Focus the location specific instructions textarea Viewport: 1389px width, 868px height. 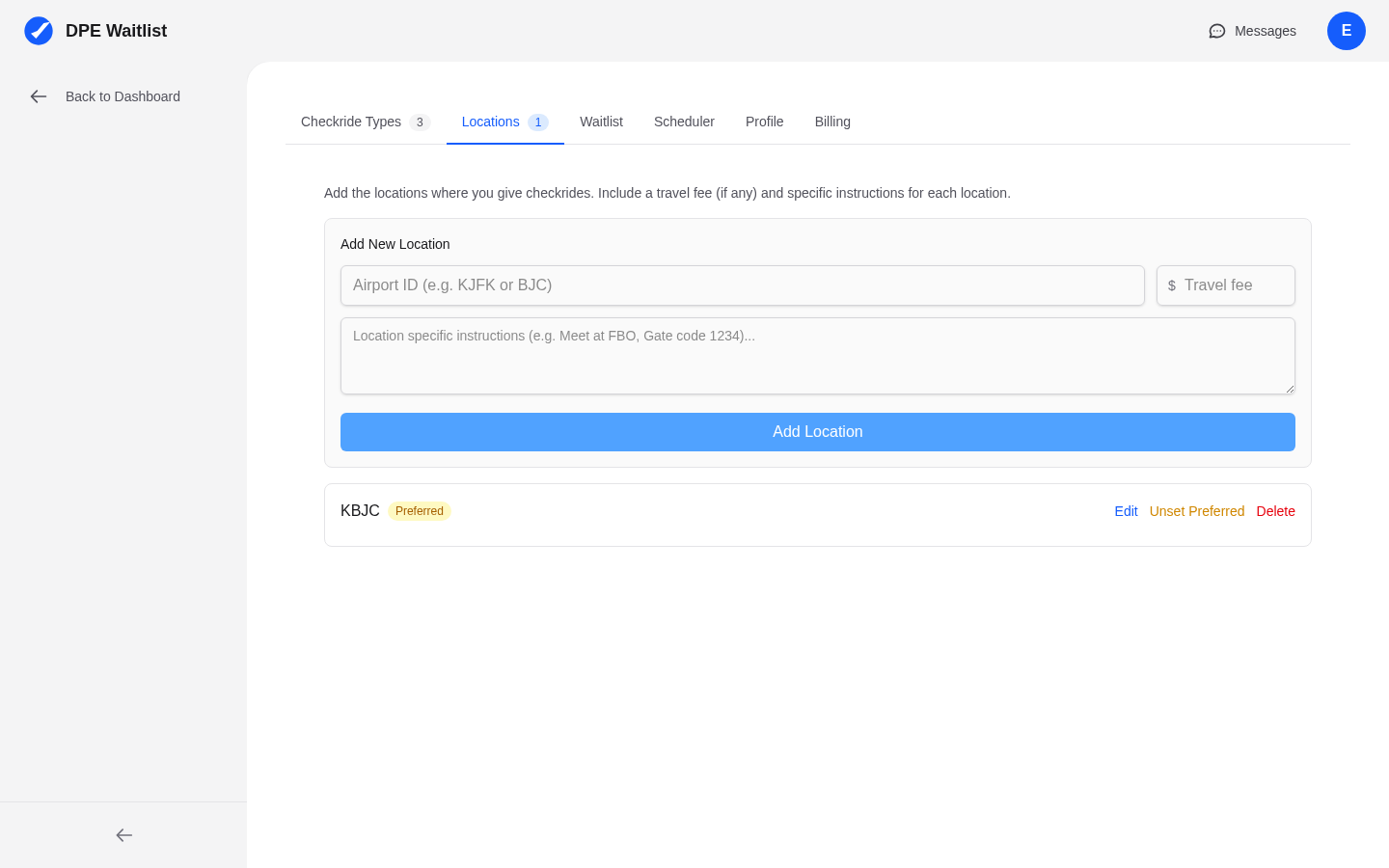[818, 356]
